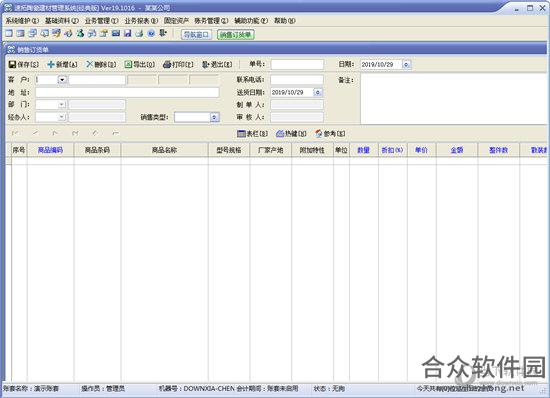
Task: Click the 序号 column header
Action: tap(19, 150)
